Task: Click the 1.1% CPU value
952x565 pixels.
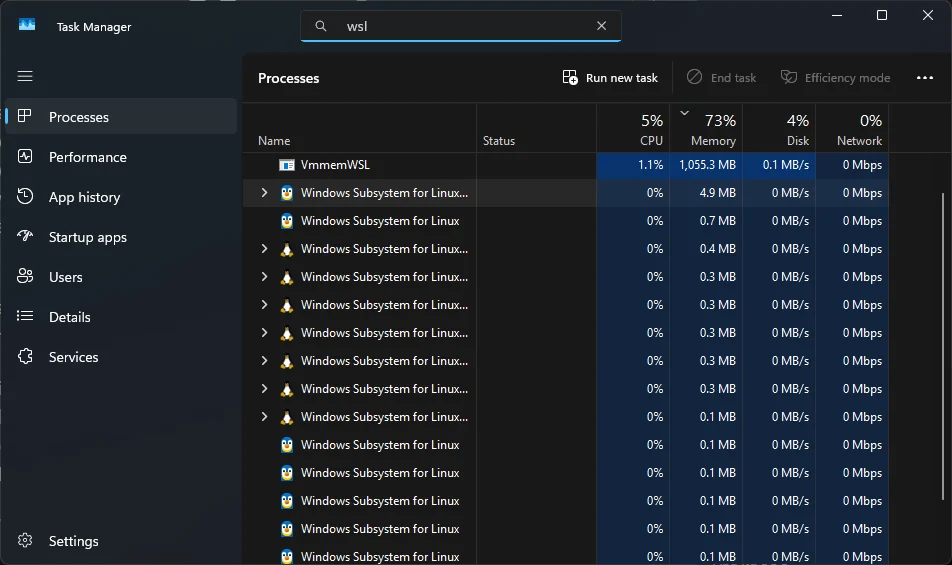Action: (650, 165)
